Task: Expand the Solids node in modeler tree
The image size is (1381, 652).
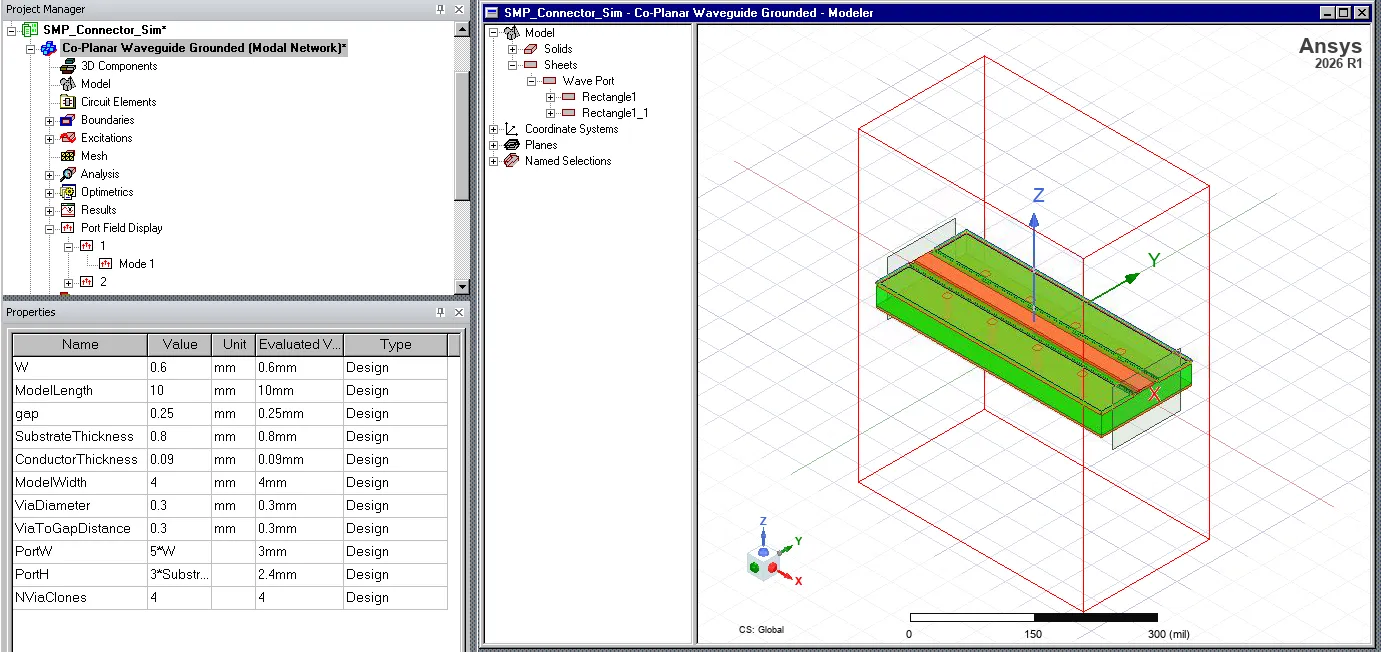Action: coord(513,49)
